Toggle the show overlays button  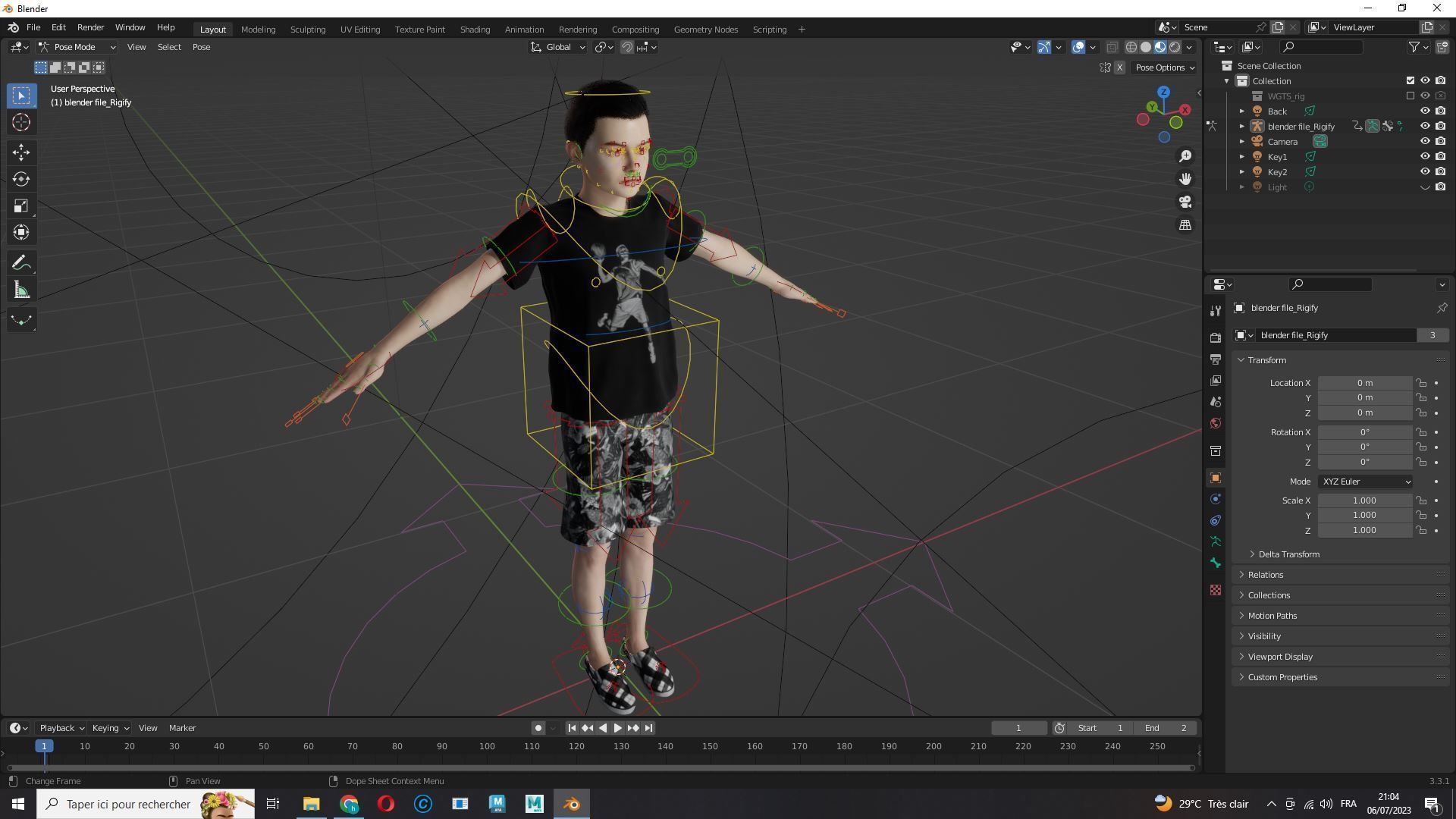tap(1078, 47)
